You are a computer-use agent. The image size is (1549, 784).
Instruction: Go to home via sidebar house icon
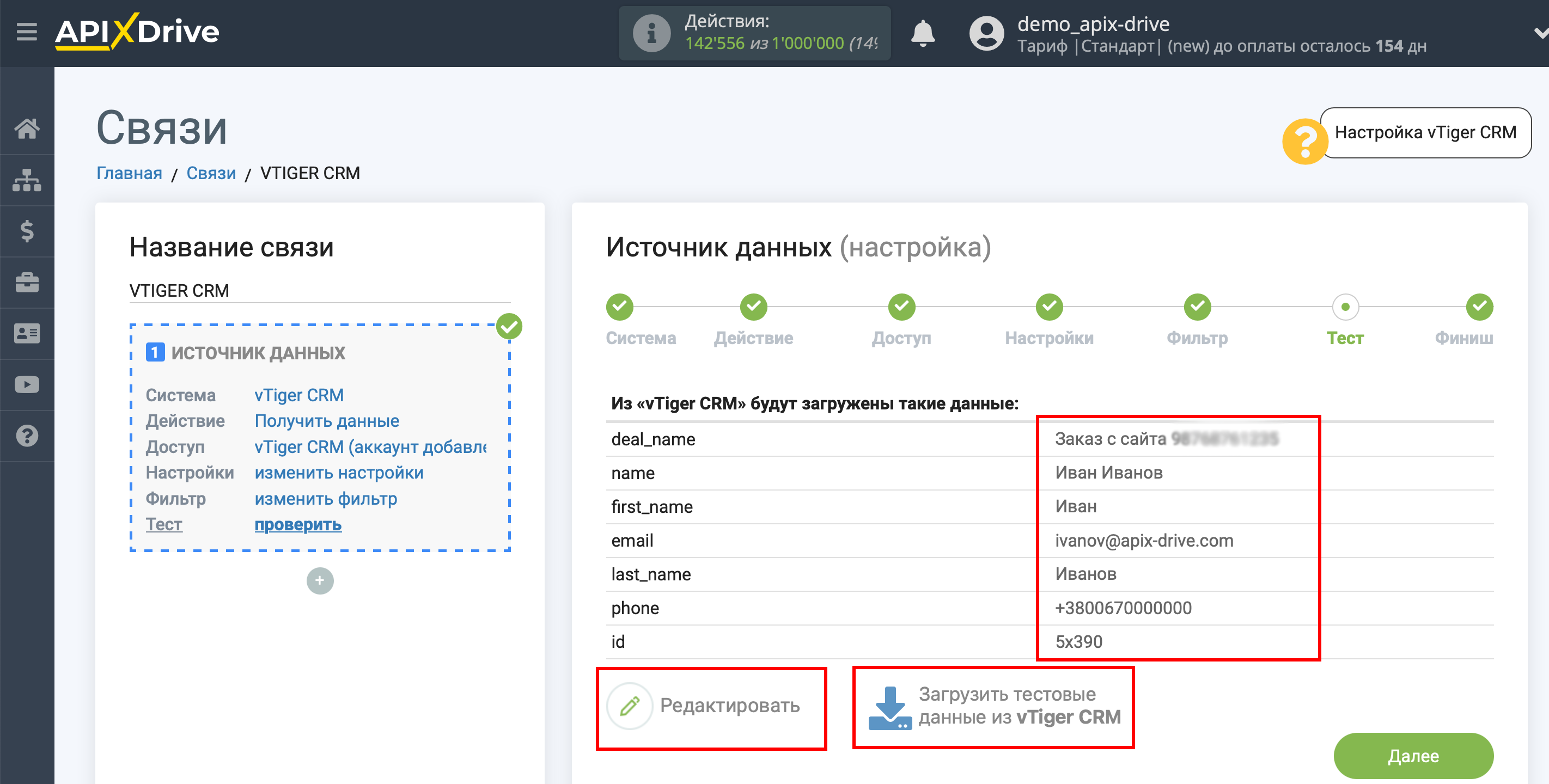click(27, 128)
